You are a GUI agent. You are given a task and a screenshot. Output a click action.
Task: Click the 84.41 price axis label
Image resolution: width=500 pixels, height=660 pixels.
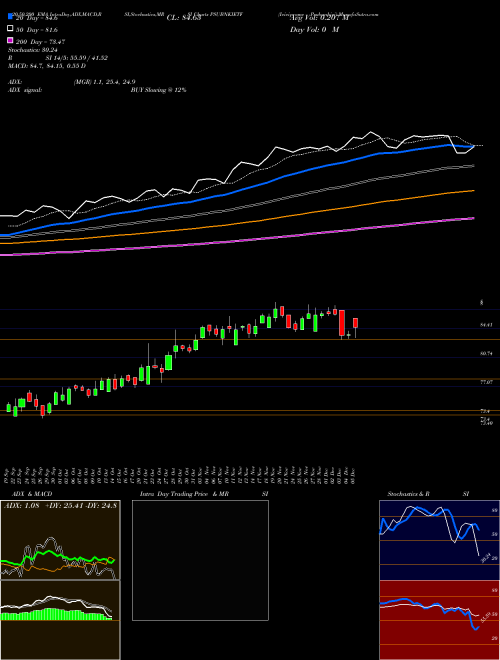click(x=486, y=325)
